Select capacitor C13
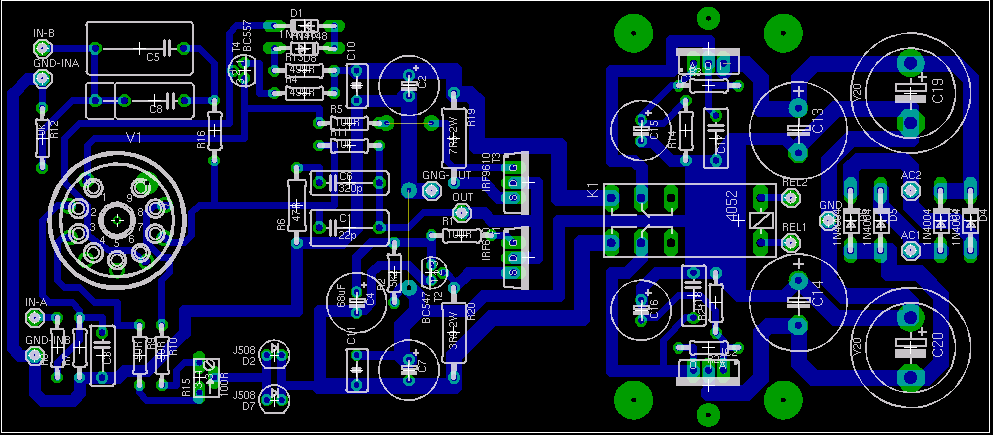Image resolution: width=993 pixels, height=435 pixels. pos(798,130)
